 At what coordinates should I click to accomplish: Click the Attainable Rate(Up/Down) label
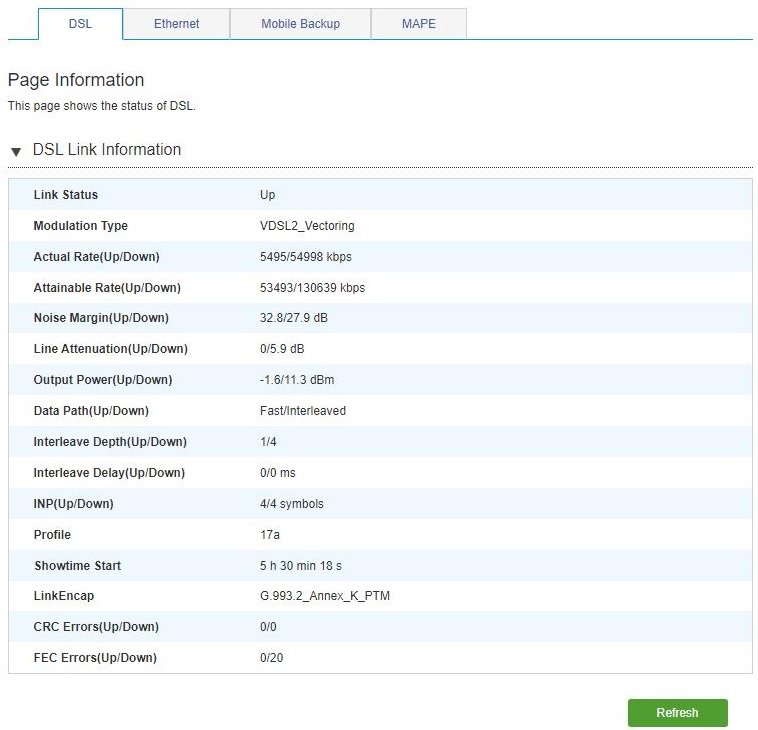[107, 288]
